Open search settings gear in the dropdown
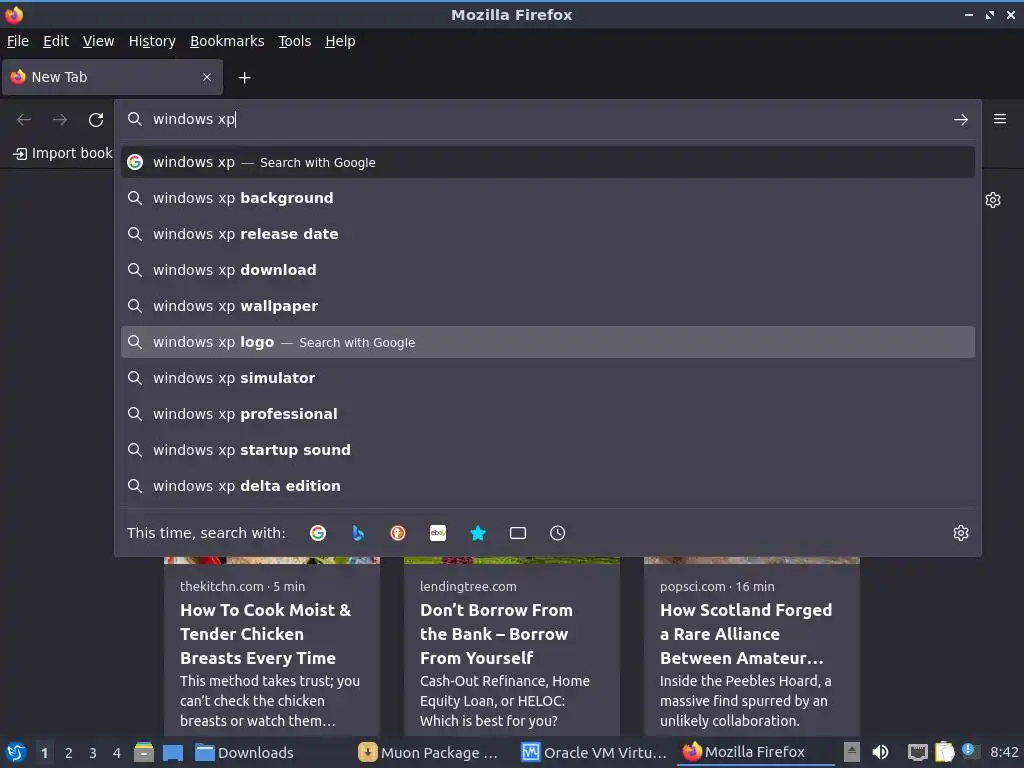Screen dimensions: 1024x768 (x=961, y=533)
